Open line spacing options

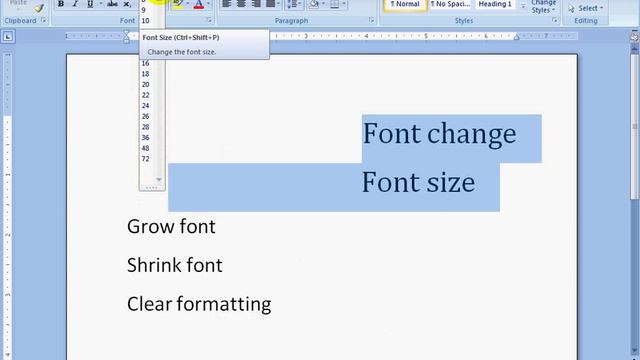(x=291, y=4)
